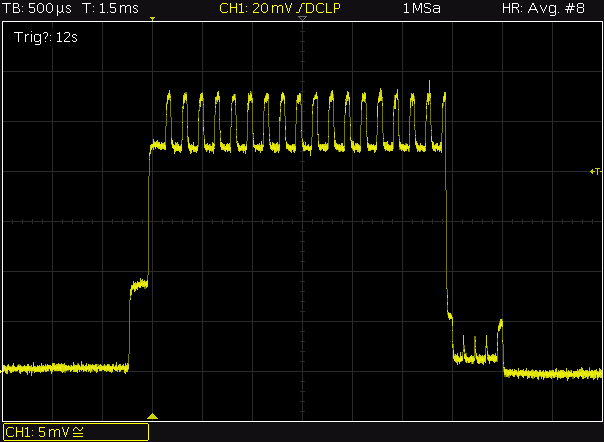Click the Trig?: 12s status text

(46, 37)
